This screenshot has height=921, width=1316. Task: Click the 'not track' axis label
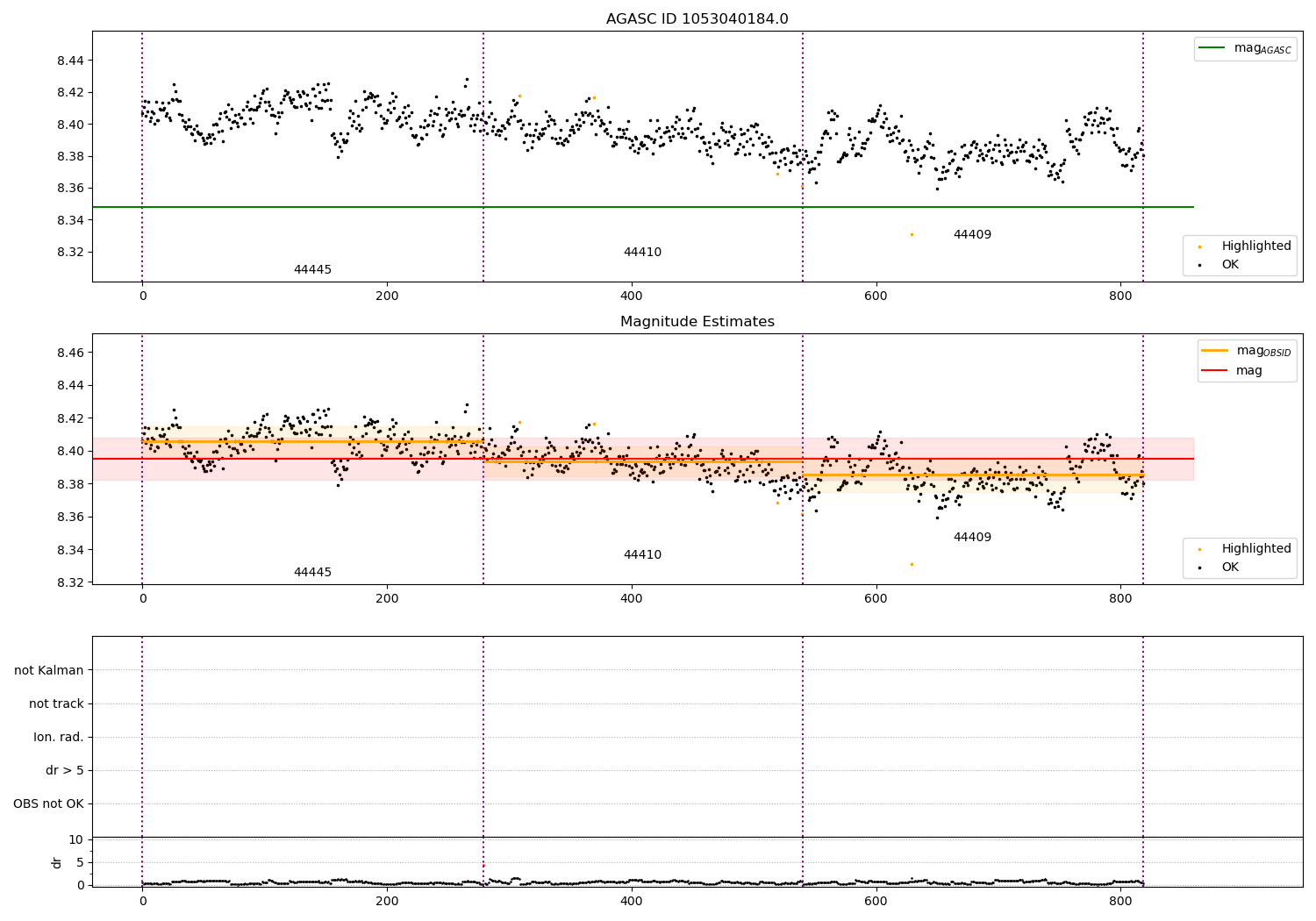click(56, 704)
